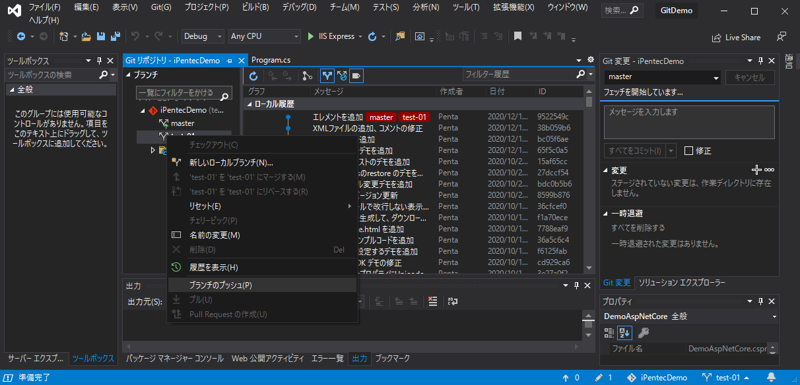
Task: Collapse the ブランチ section
Action: (128, 75)
